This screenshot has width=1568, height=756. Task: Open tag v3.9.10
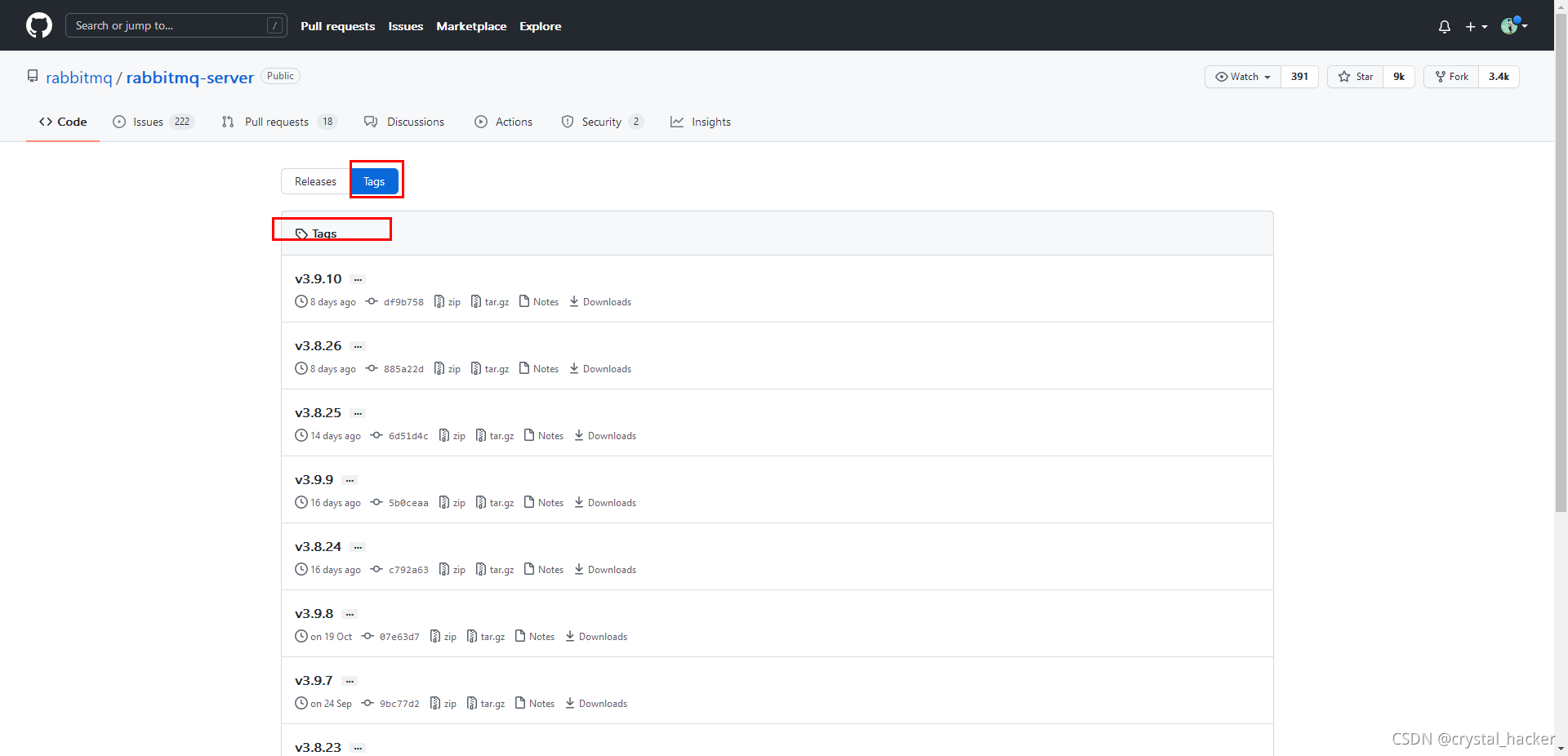point(318,279)
